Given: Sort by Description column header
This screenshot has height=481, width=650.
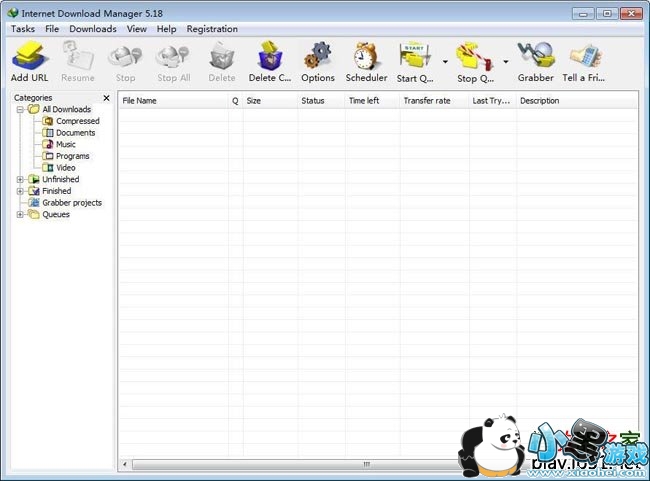Looking at the screenshot, I should click(x=577, y=101).
